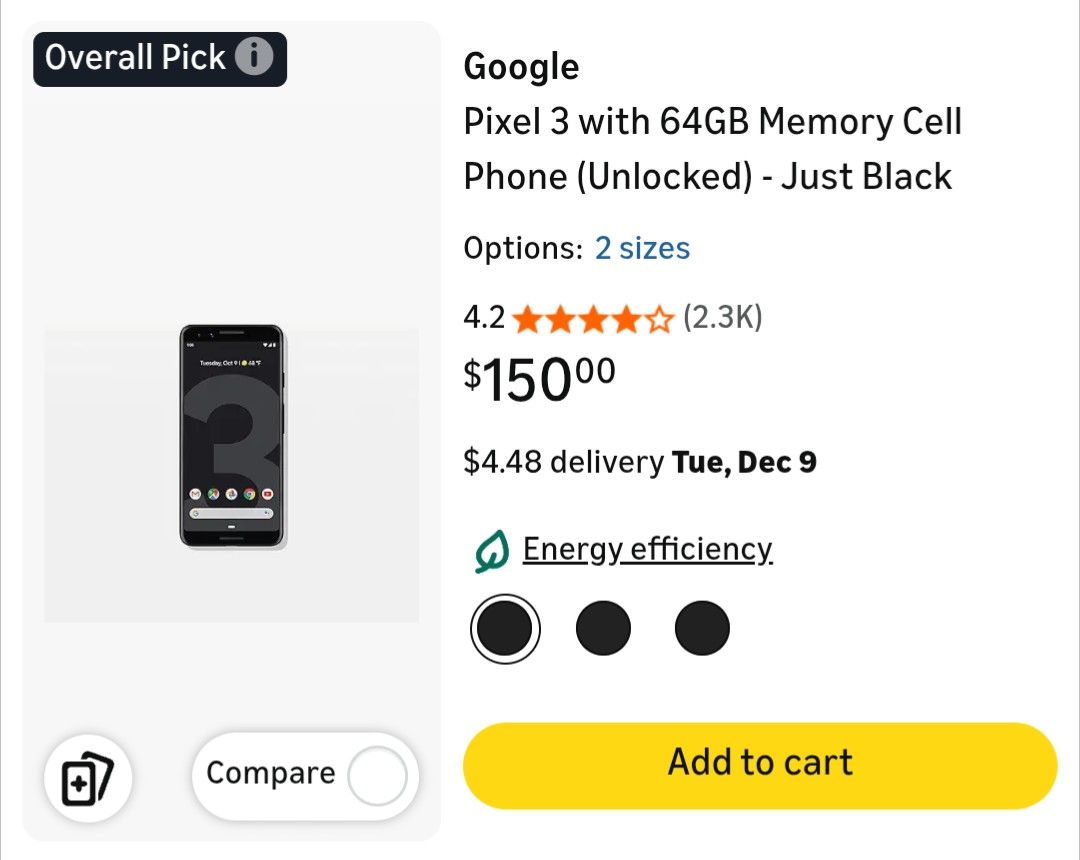This screenshot has height=860, width=1080.
Task: Click the fifth empty star in the rating
Action: (x=661, y=318)
